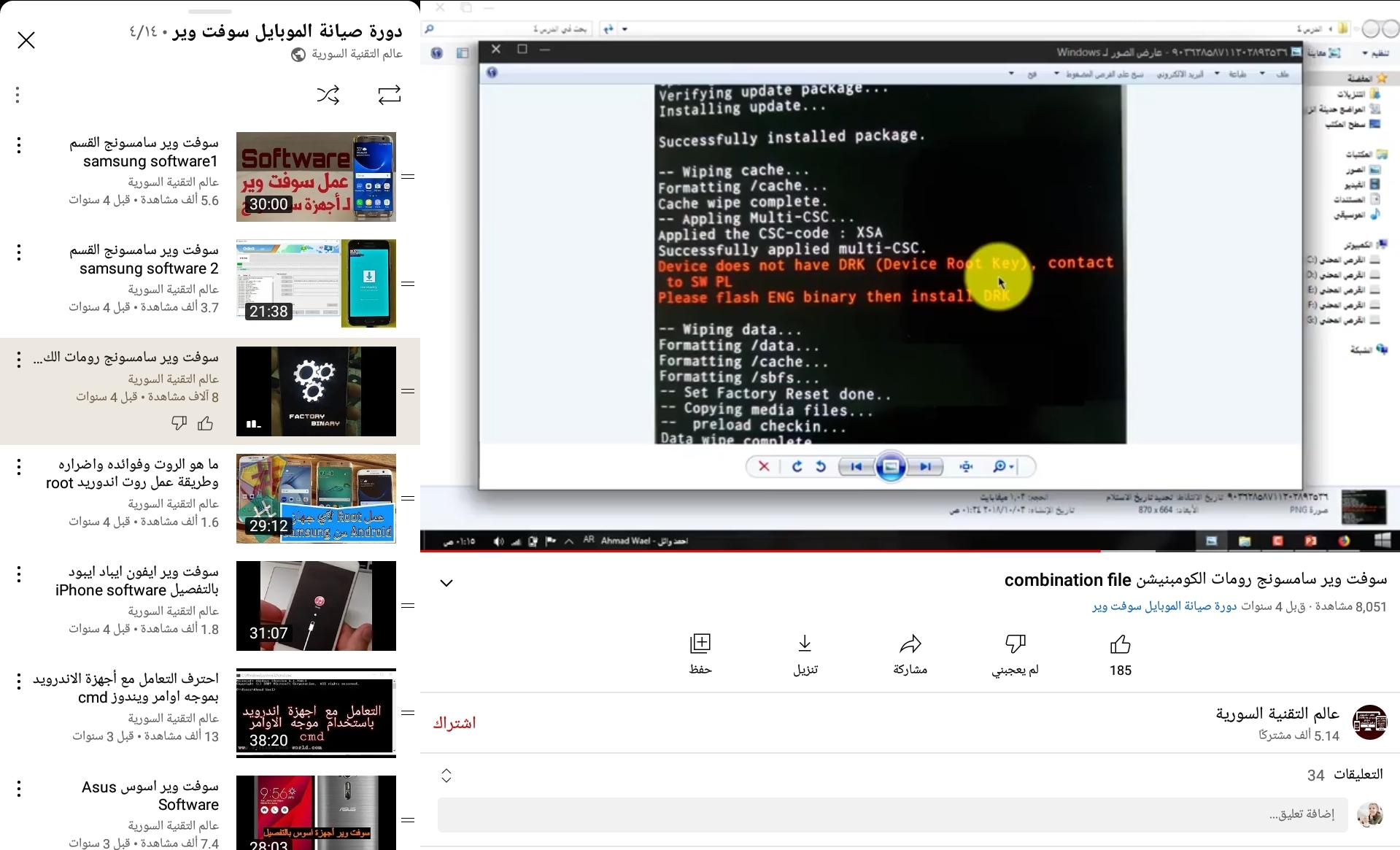
Task: Open the cmd commands 38:20 video thumbnail
Action: tap(316, 713)
